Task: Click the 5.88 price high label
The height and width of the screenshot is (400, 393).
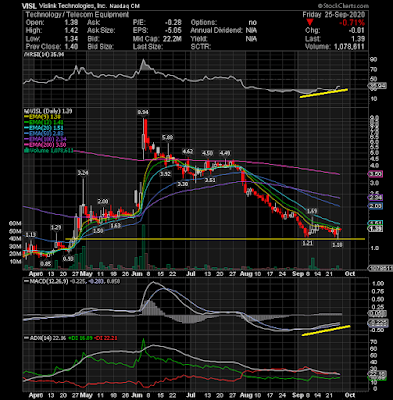Action: 167,137
